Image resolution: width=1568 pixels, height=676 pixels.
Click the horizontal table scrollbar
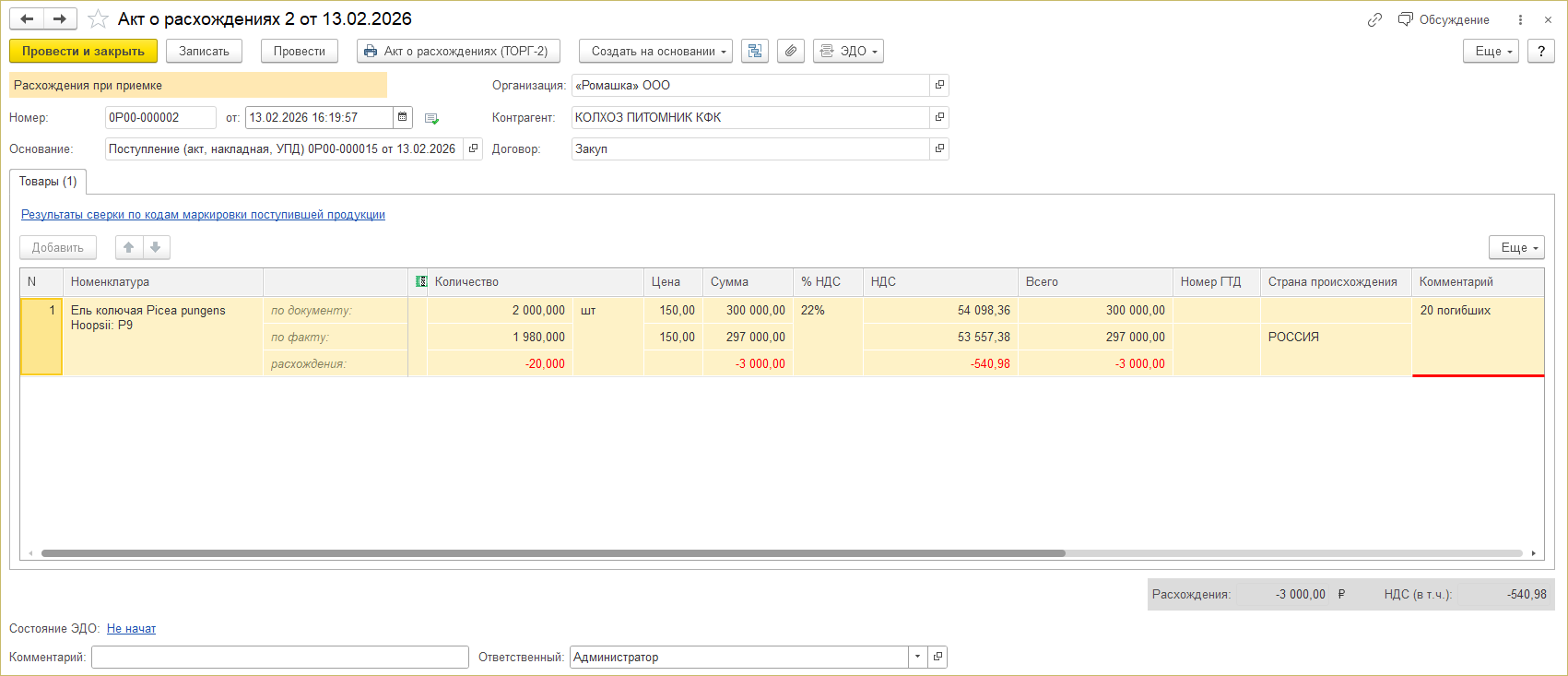(x=553, y=553)
